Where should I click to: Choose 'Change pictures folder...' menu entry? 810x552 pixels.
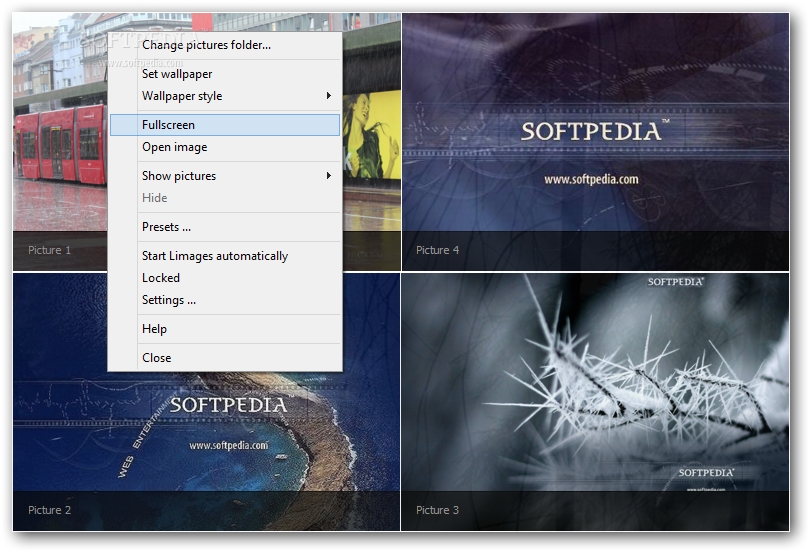click(x=225, y=45)
